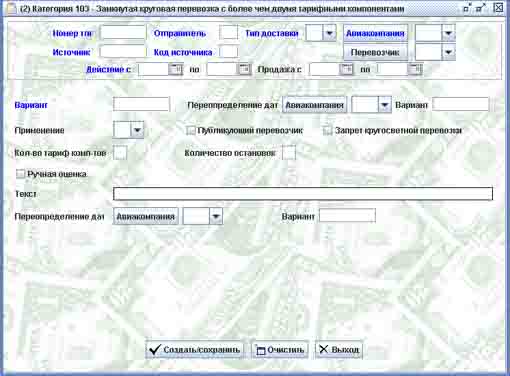Open calendar for Действие с date
This screenshot has width=510, height=376.
point(175,69)
